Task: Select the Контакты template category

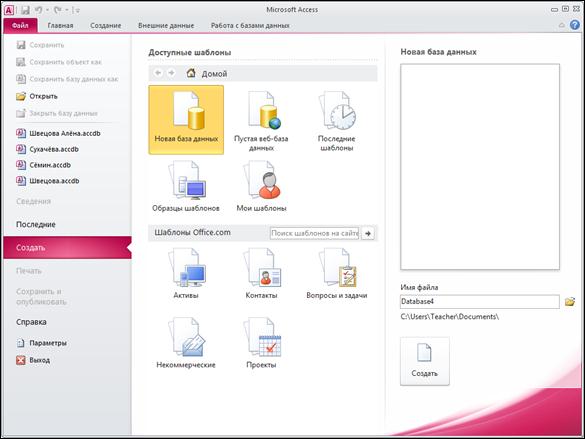Action: click(x=261, y=273)
